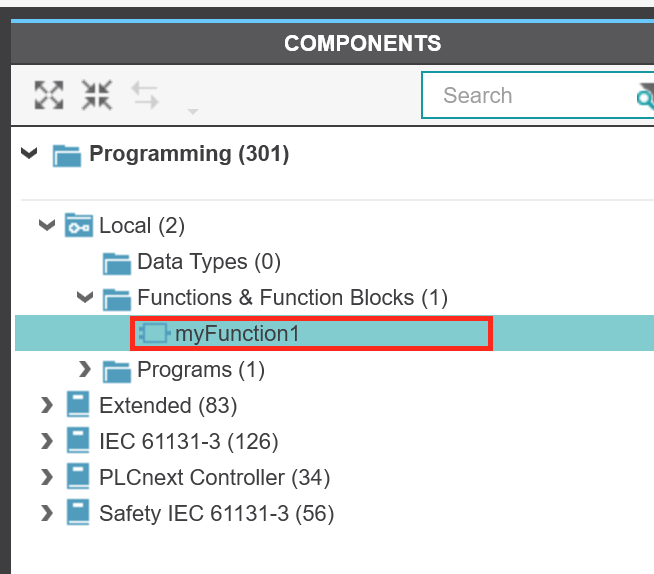Select the Local folder key icon
The height and width of the screenshot is (574, 654).
pos(79,225)
